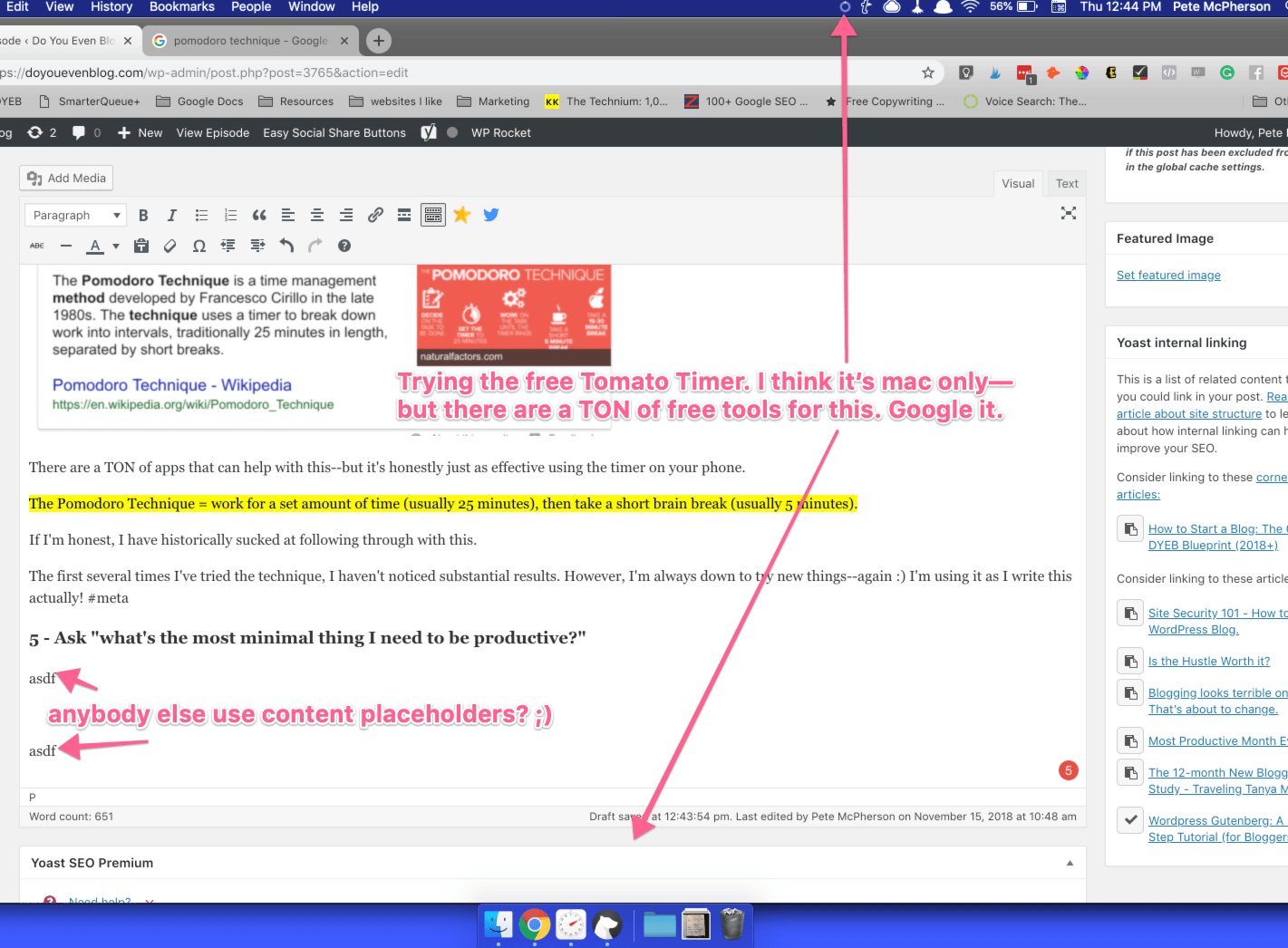Switch to the pomodoro technique Google tab

[251, 41]
